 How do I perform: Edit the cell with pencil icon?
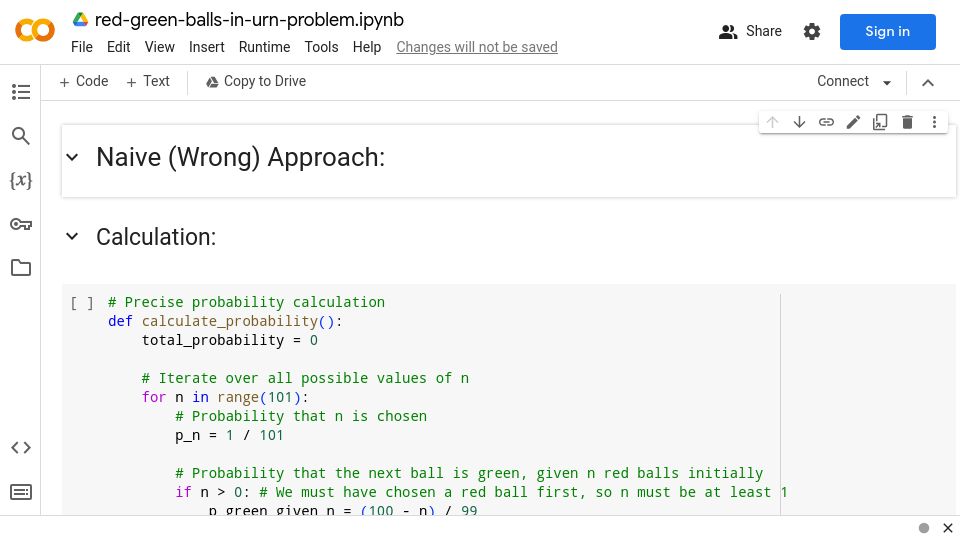pyautogui.click(x=853, y=122)
